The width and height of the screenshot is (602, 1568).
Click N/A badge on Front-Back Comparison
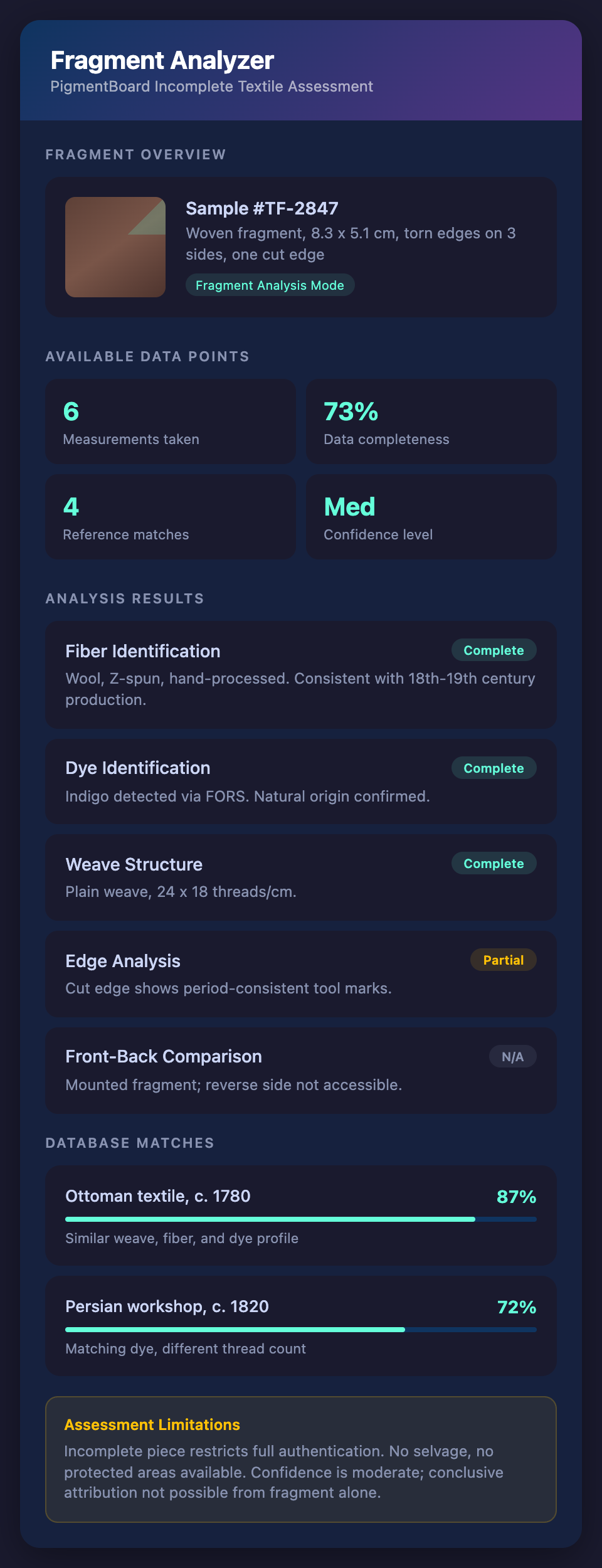[512, 1057]
